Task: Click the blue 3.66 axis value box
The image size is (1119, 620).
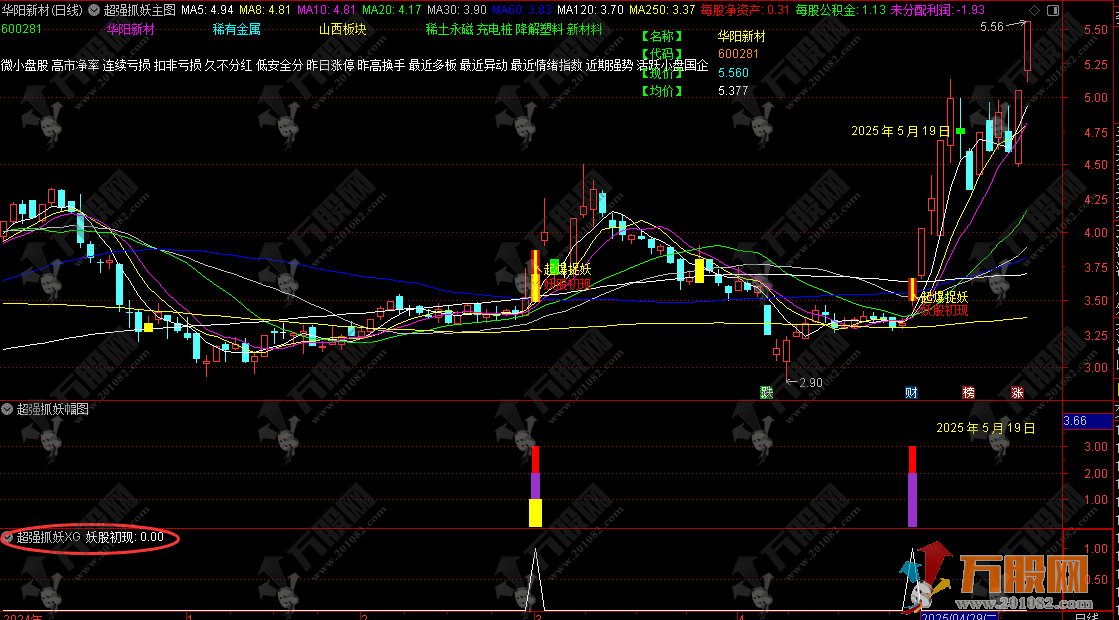Action: point(1088,421)
